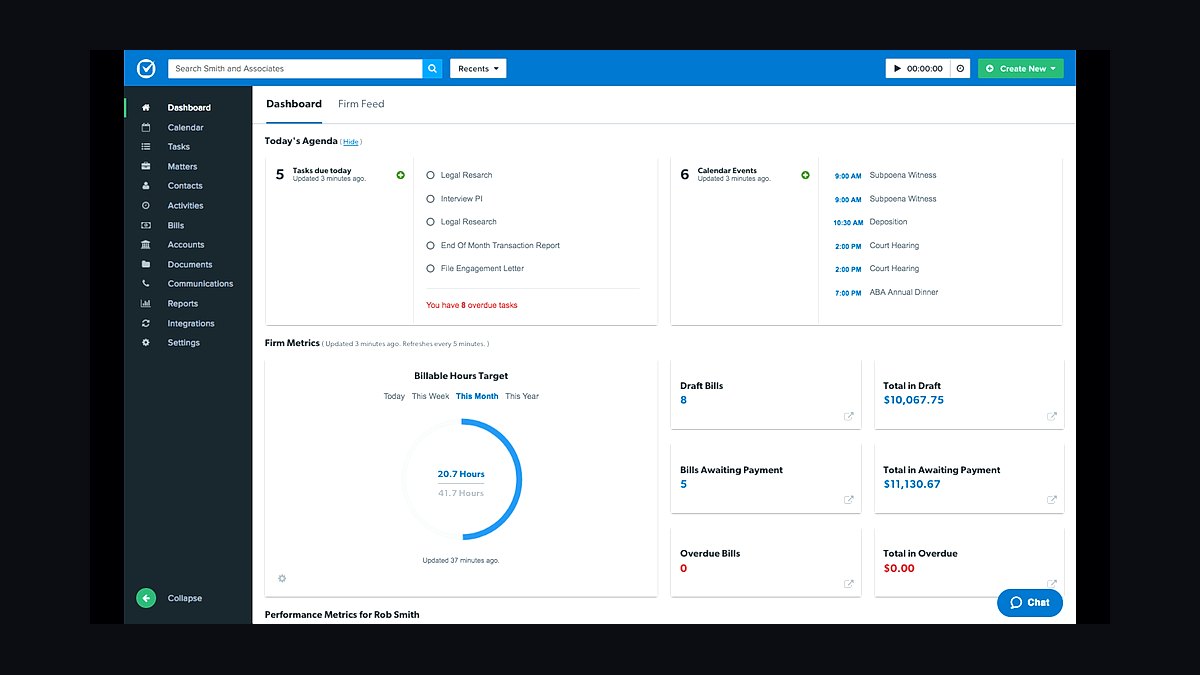Open Billable Hours Target settings gear

(282, 578)
